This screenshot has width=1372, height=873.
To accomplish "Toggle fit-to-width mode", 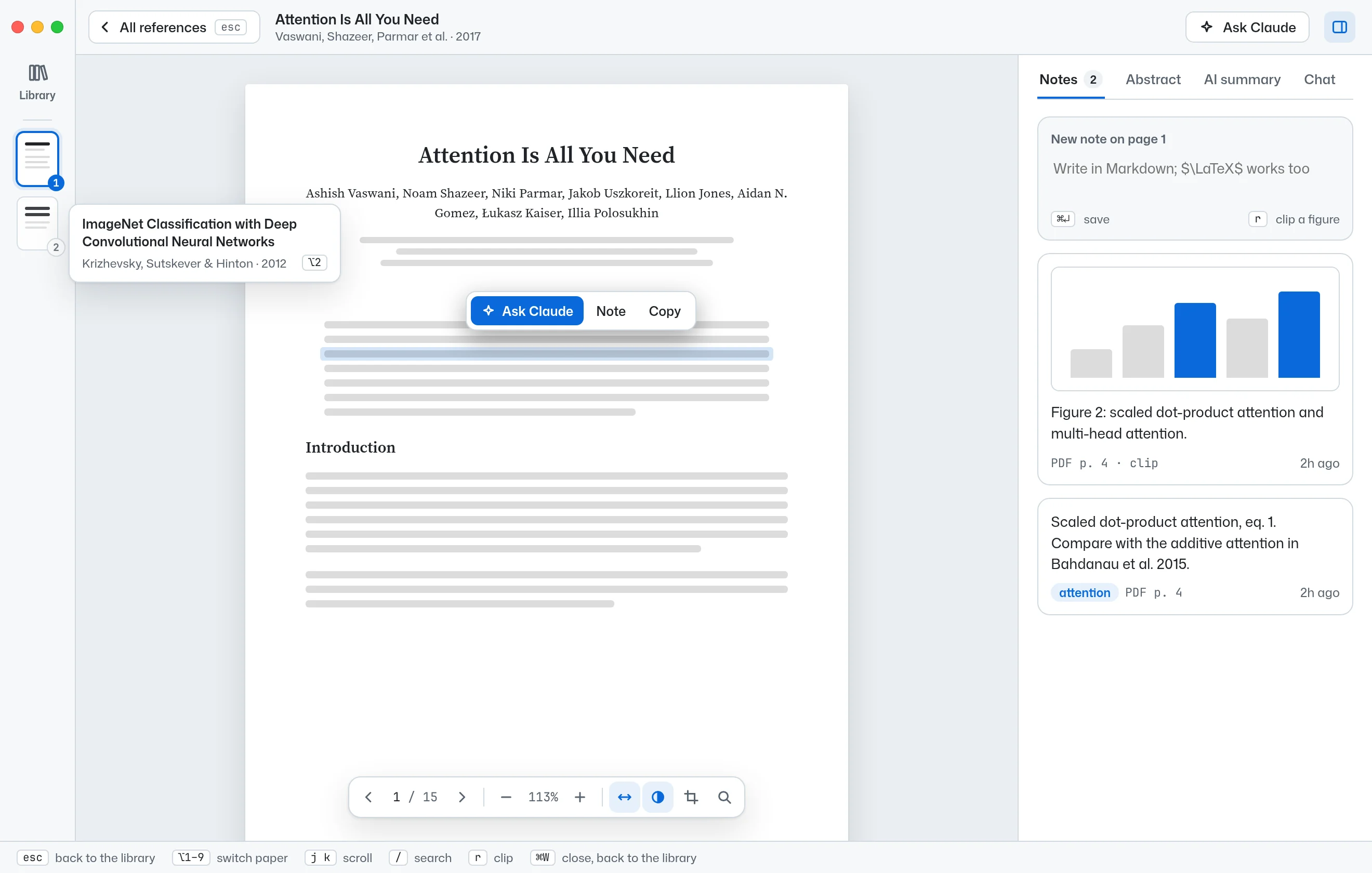I will click(625, 797).
